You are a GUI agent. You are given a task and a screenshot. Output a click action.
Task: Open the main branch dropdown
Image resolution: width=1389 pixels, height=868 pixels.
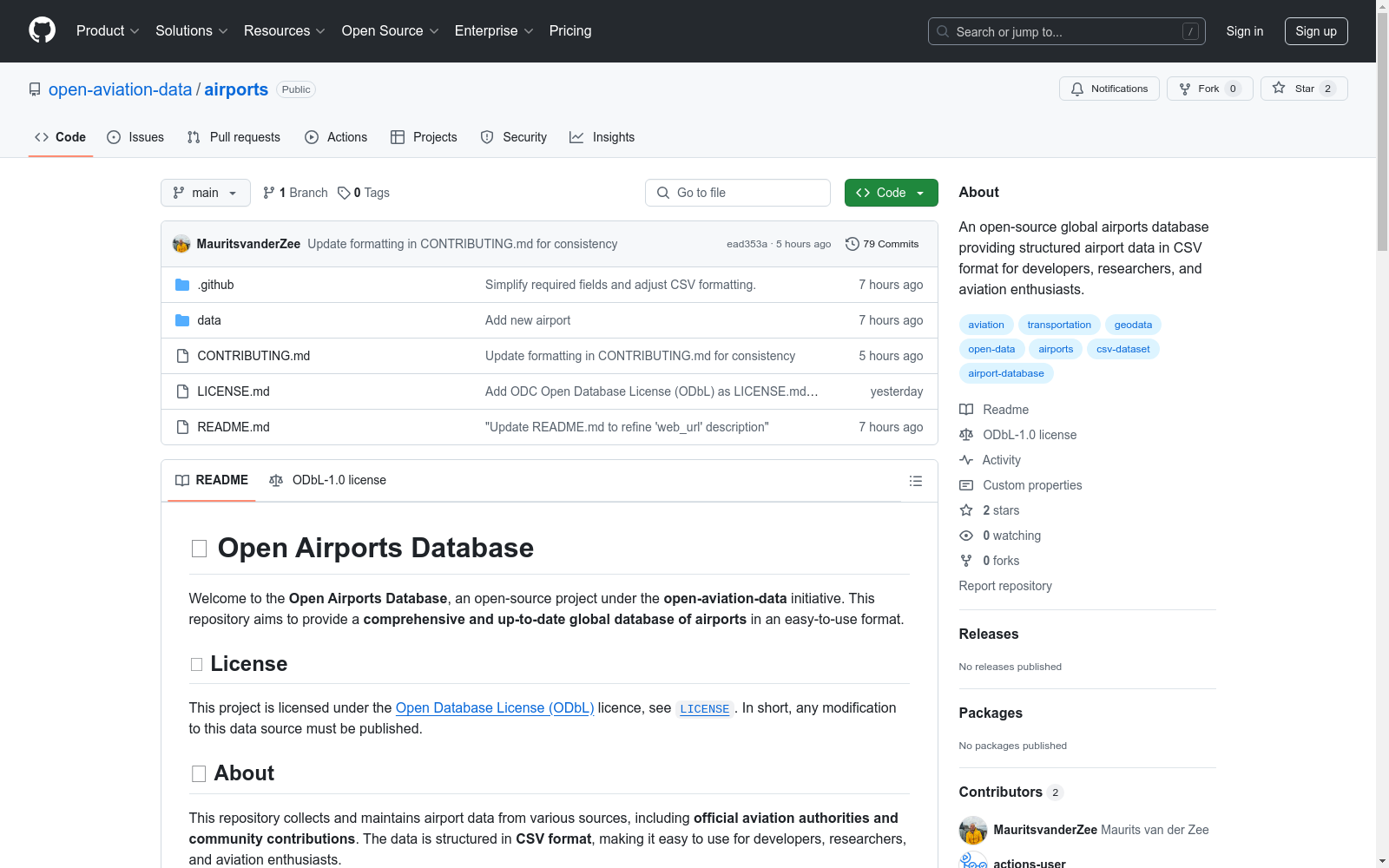205,193
